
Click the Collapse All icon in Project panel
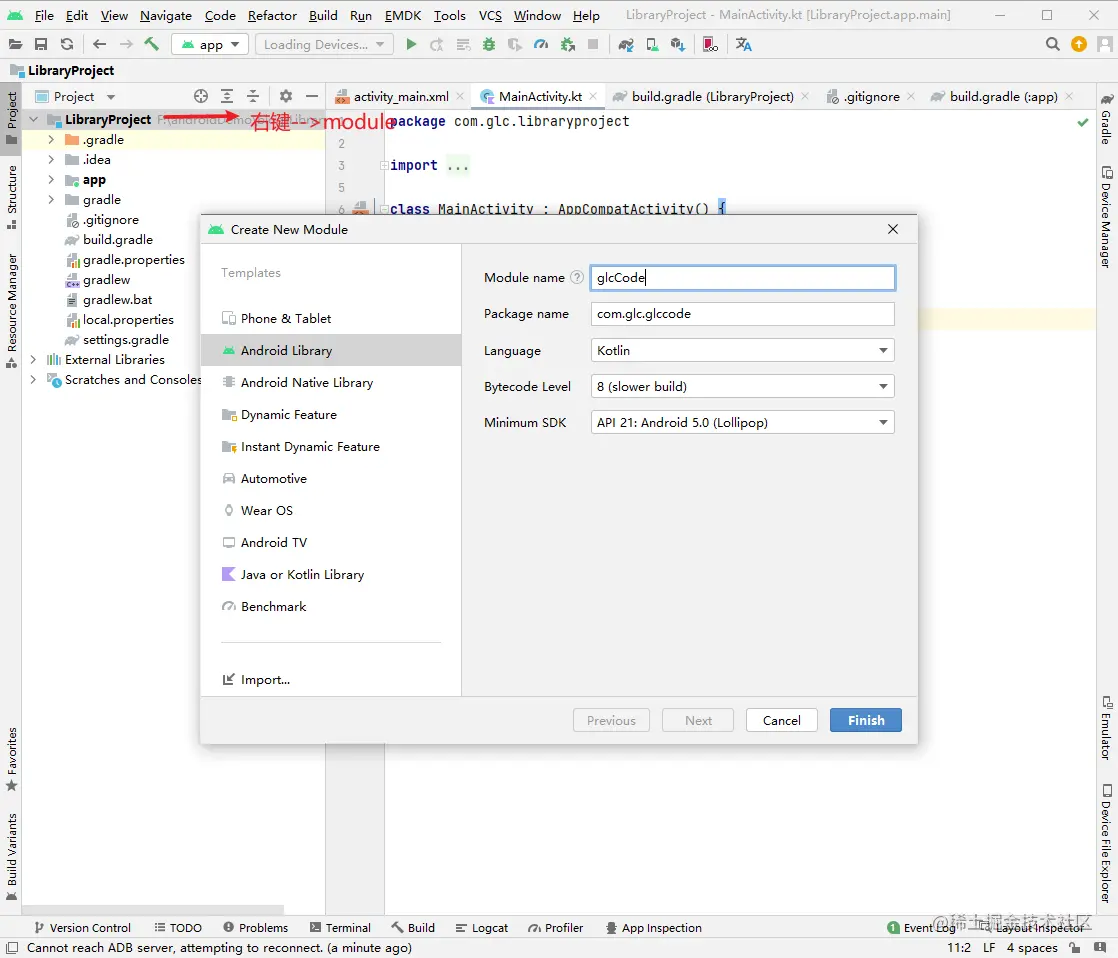click(x=252, y=96)
